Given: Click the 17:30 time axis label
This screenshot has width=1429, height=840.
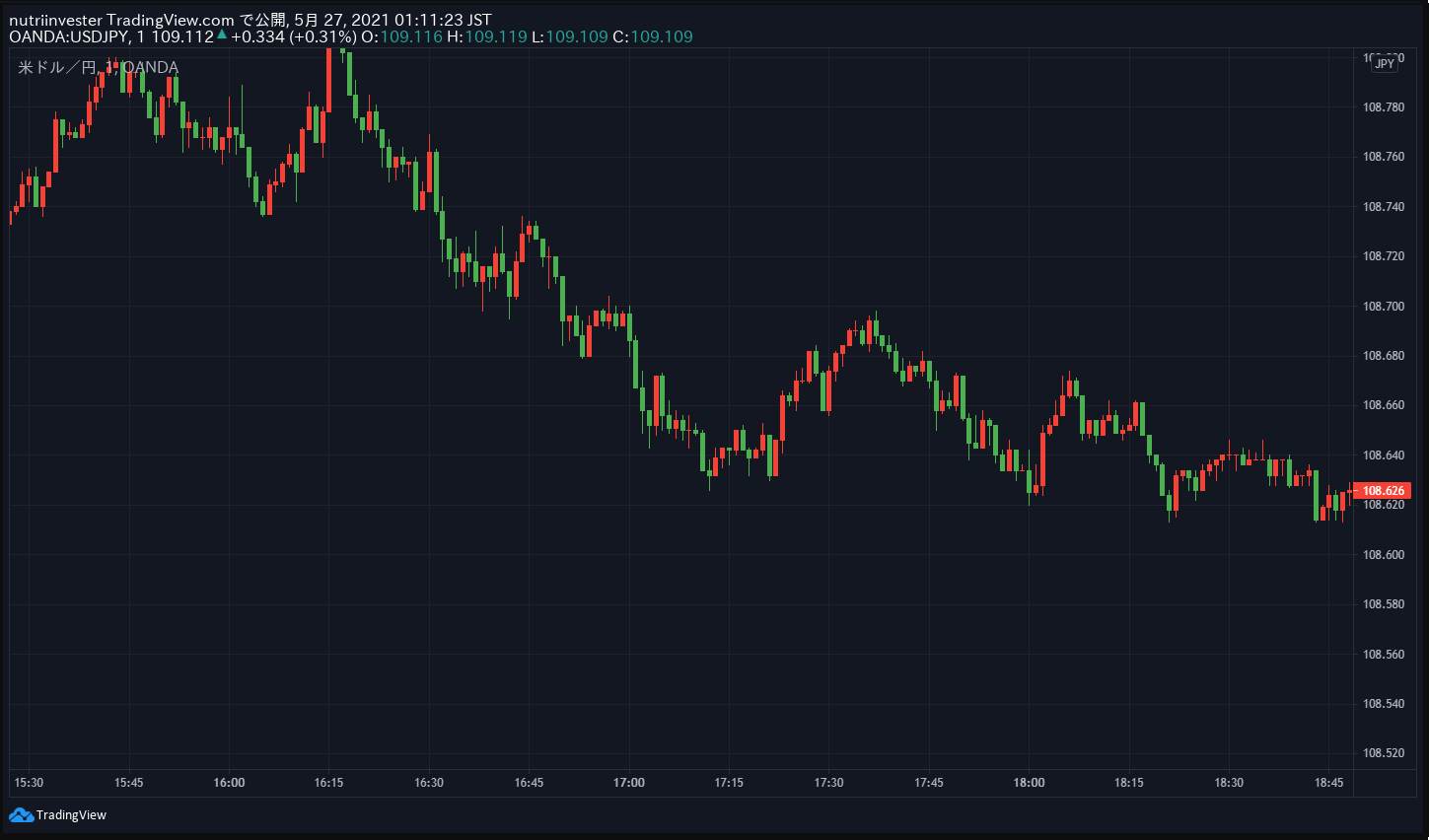Looking at the screenshot, I should [828, 783].
